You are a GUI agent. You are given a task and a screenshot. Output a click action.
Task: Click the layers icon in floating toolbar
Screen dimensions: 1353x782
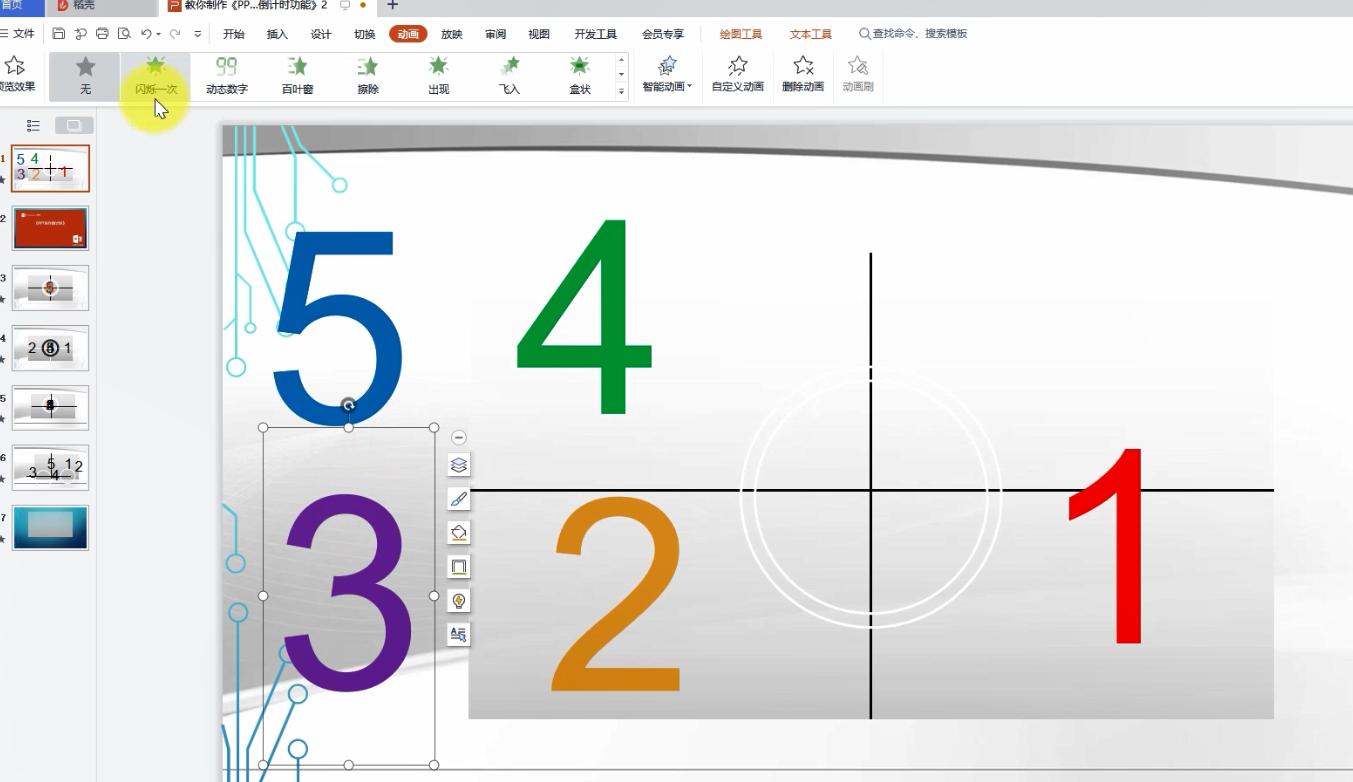[x=459, y=465]
